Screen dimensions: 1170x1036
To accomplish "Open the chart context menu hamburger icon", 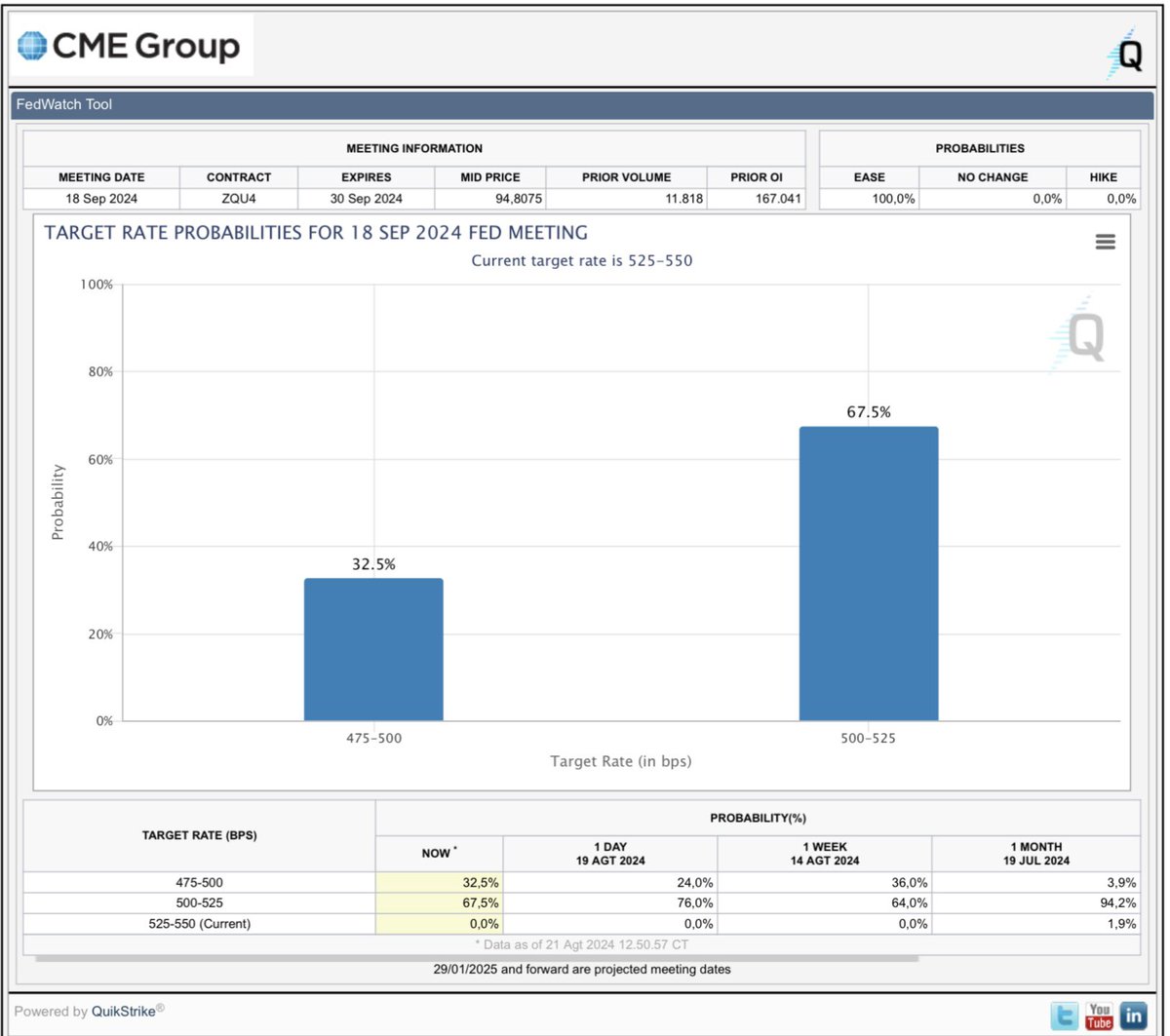I will point(1105,242).
